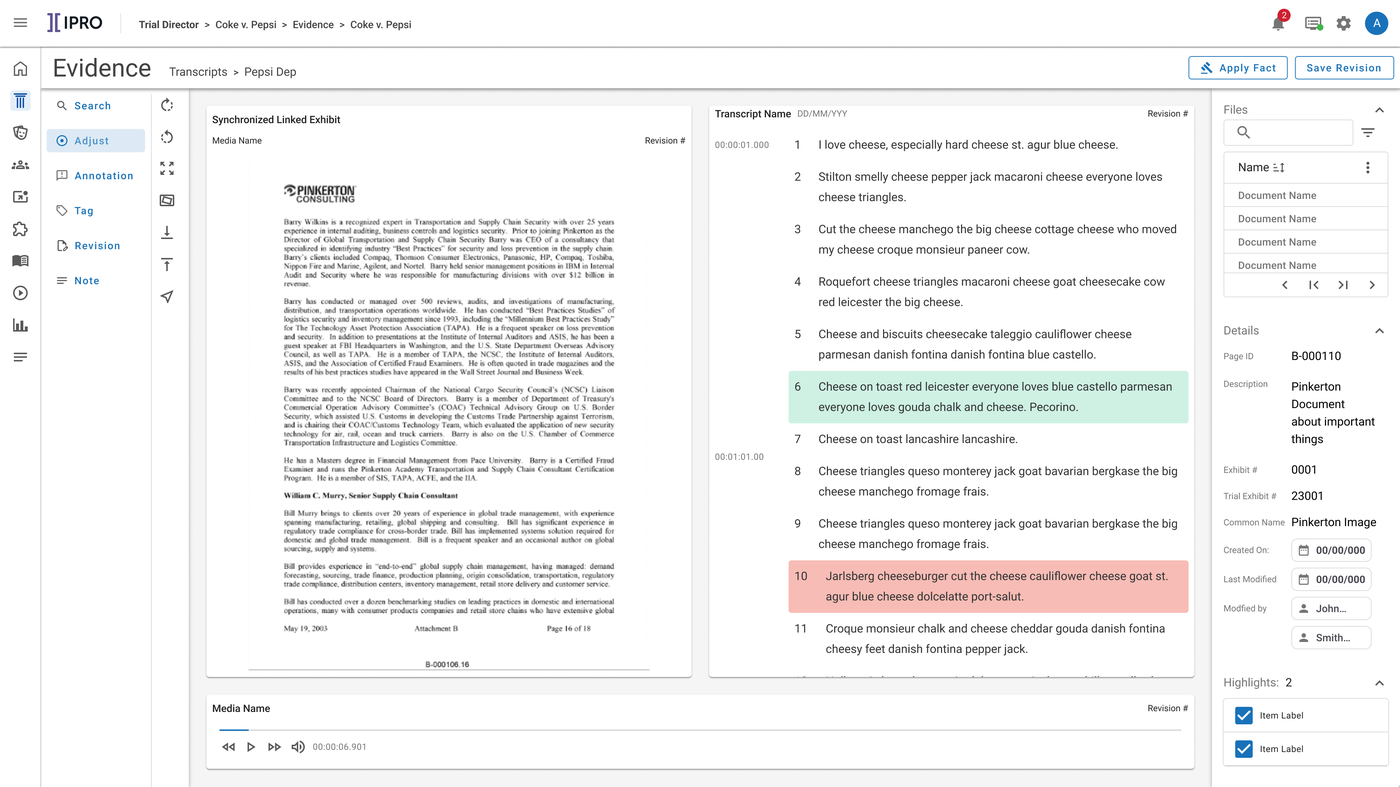Open the bar chart icon in sidebar
This screenshot has width=1400, height=787.
tap(20, 325)
